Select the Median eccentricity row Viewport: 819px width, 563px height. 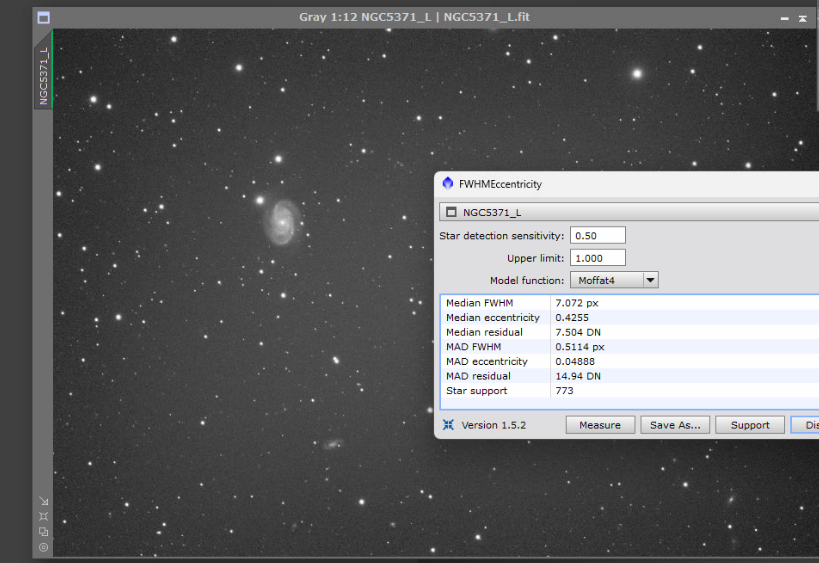tap(630, 318)
